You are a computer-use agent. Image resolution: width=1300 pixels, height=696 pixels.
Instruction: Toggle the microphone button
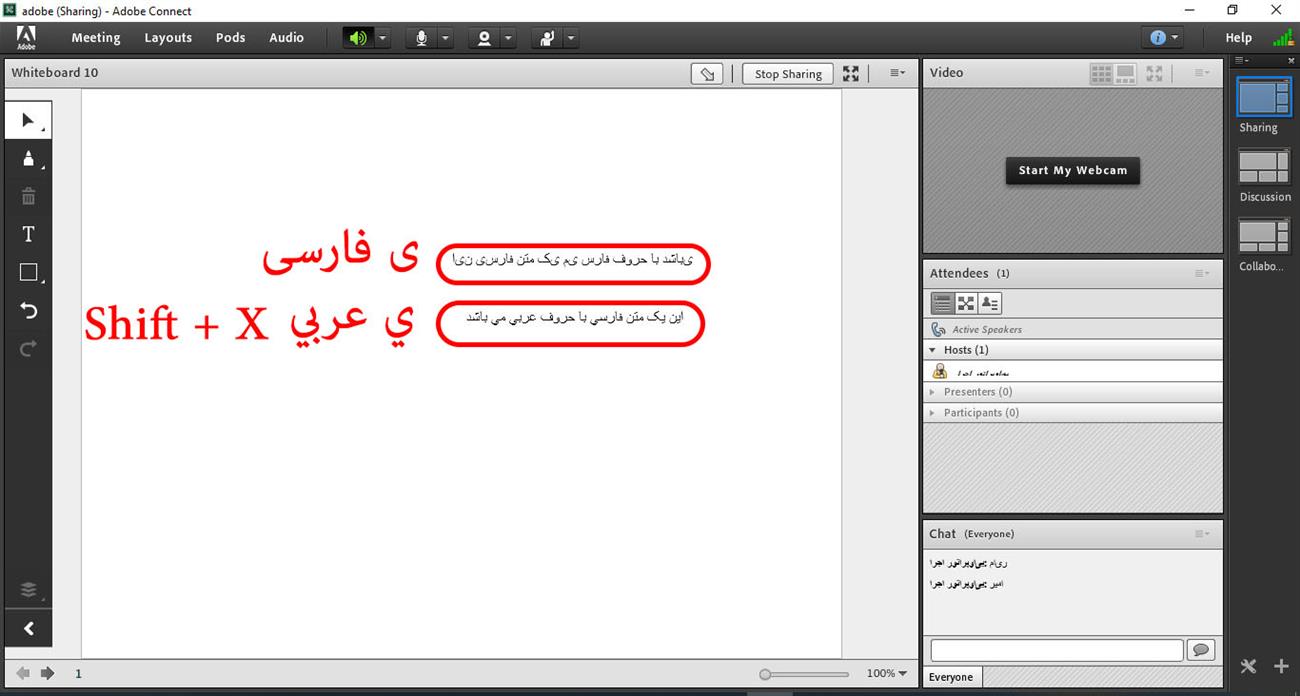point(421,38)
